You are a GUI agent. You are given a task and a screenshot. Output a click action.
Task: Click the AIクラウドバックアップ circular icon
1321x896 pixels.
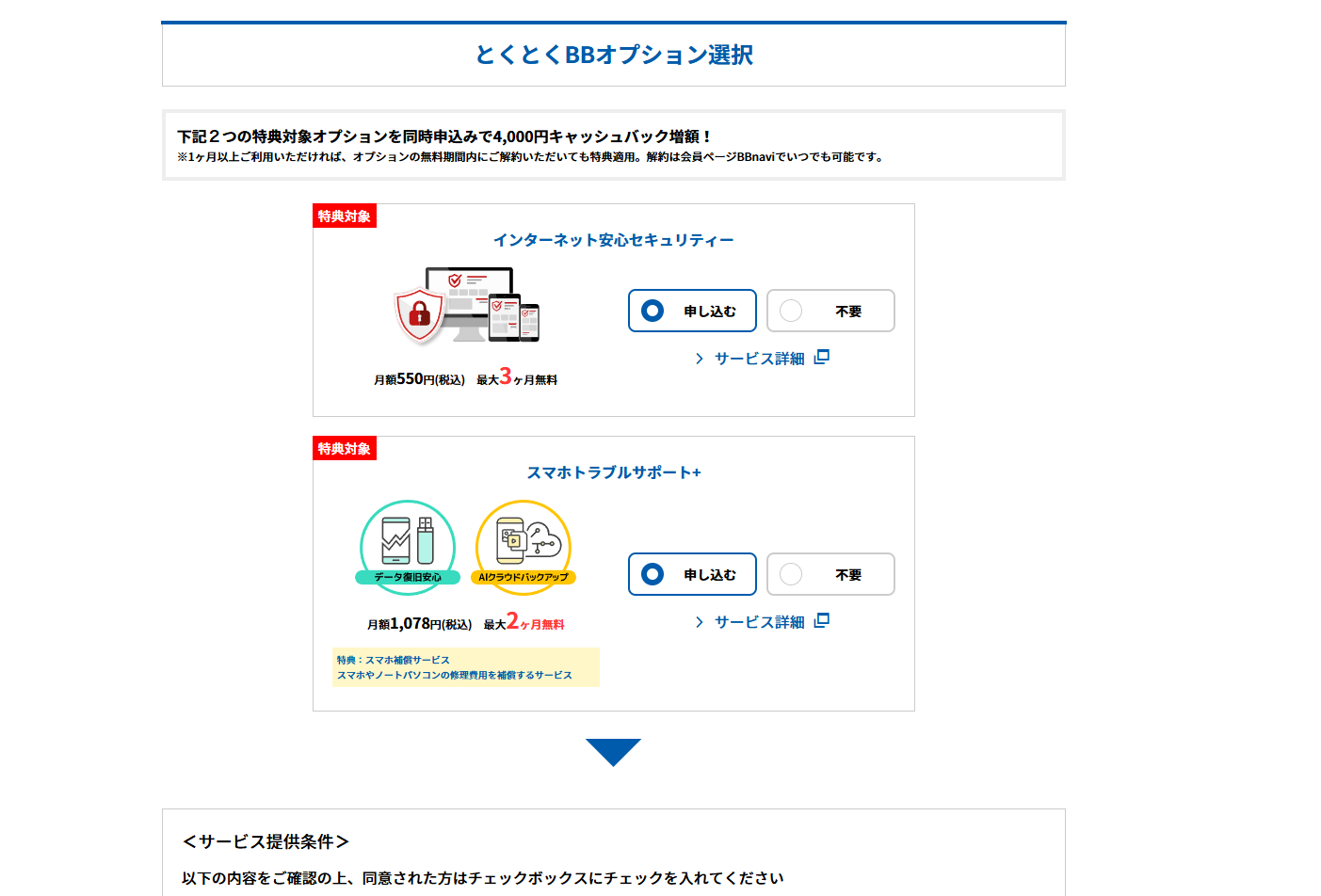pos(524,546)
